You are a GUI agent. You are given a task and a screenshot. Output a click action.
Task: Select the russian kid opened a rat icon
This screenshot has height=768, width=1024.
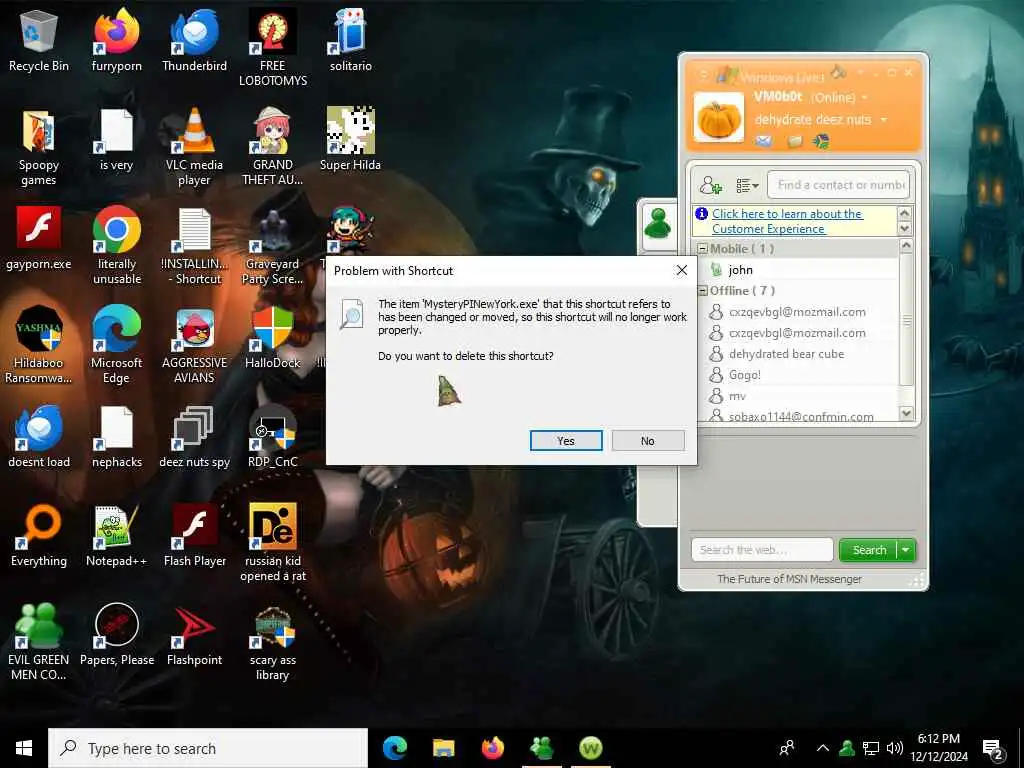(272, 542)
